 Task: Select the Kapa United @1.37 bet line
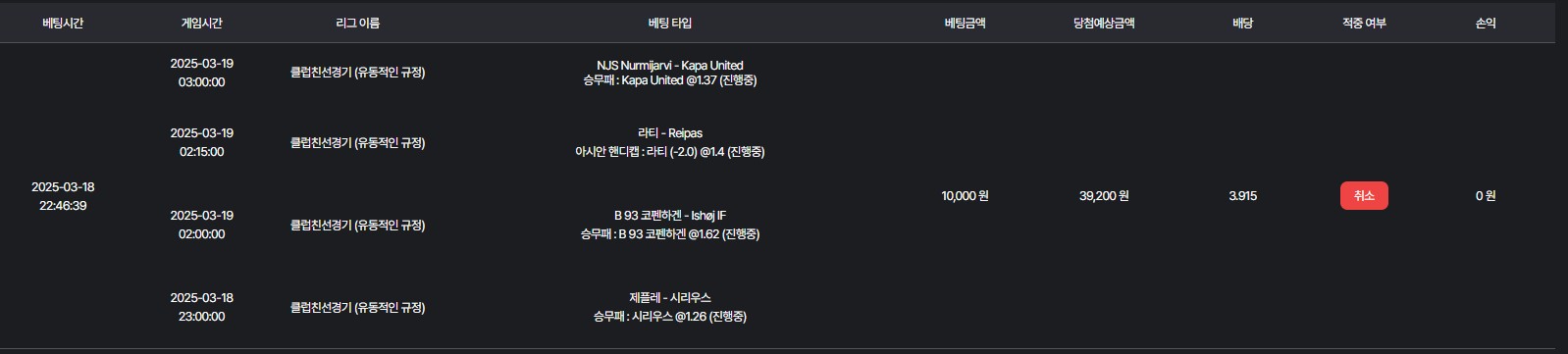pyautogui.click(x=670, y=80)
